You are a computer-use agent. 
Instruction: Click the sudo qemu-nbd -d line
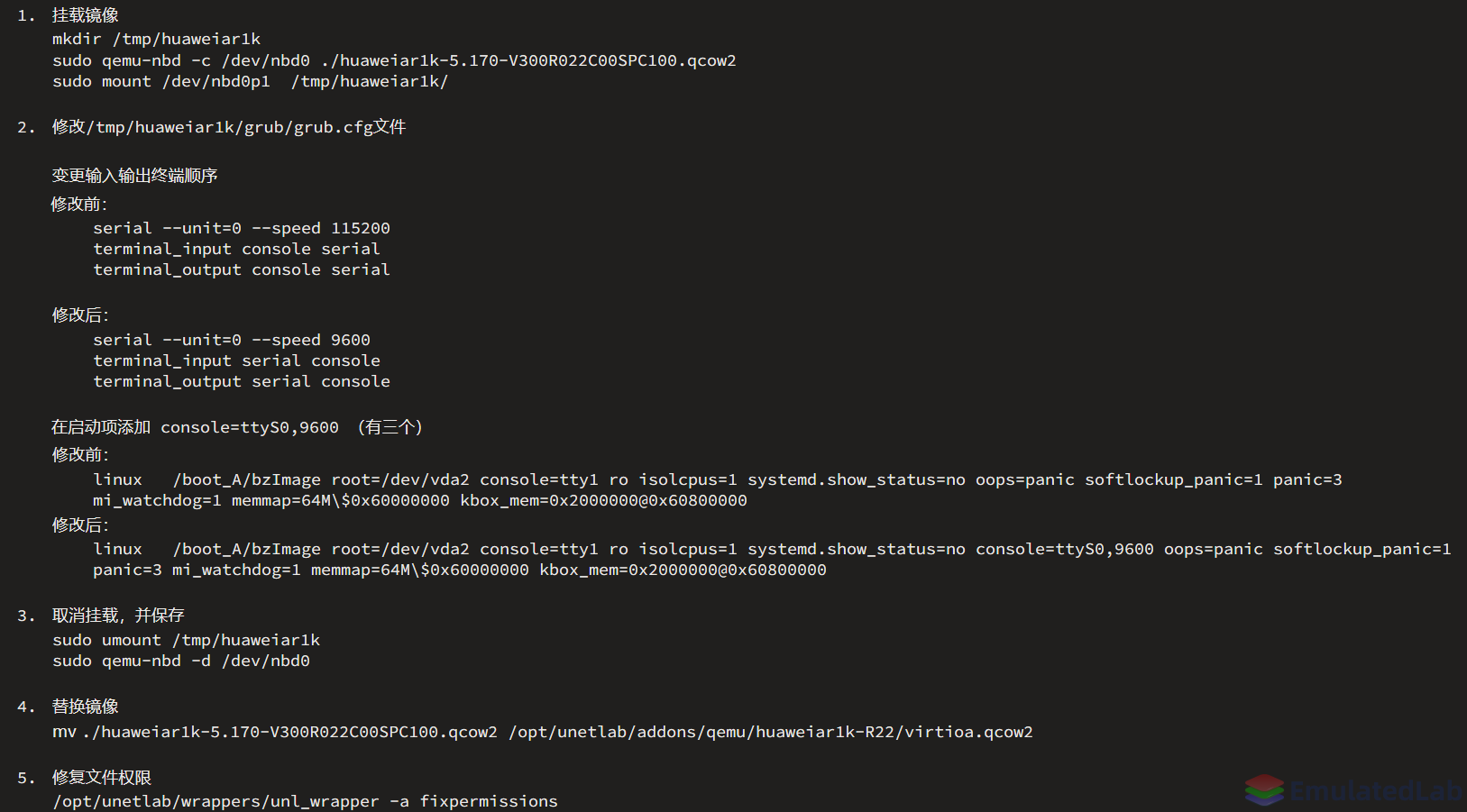(x=181, y=661)
